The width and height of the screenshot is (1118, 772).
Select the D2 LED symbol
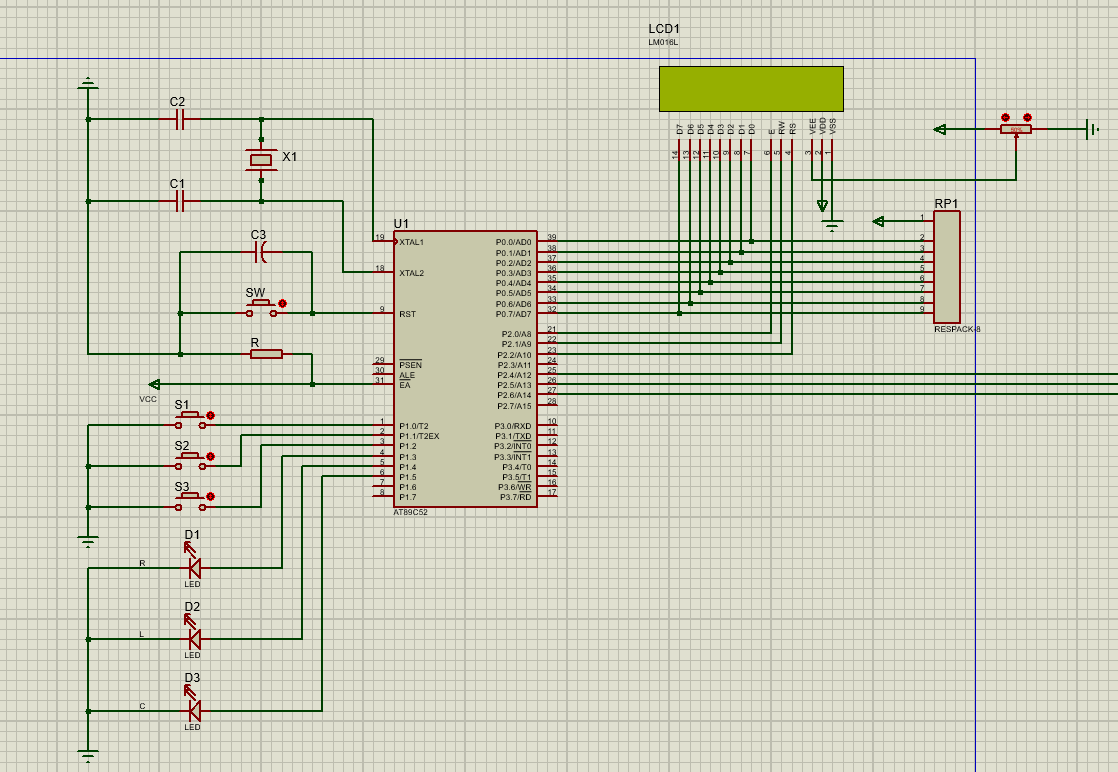point(194,639)
